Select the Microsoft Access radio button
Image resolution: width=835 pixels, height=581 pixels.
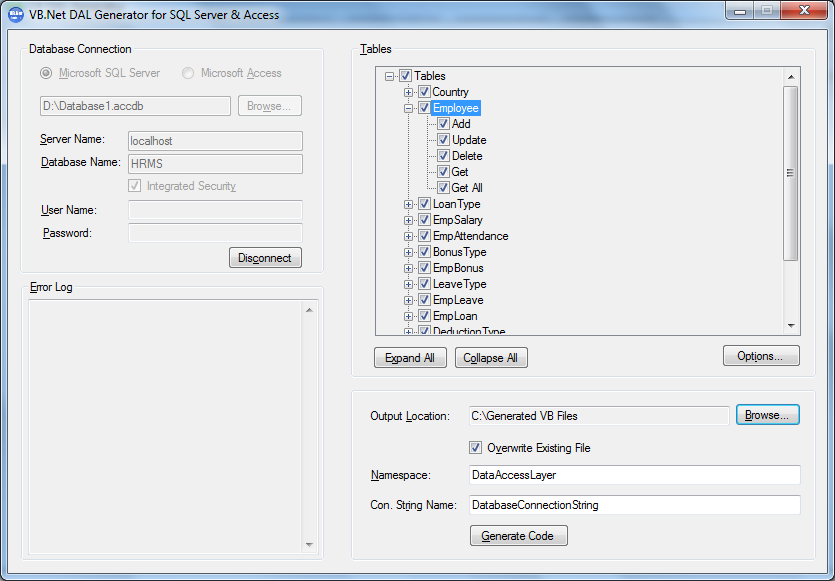[x=187, y=72]
